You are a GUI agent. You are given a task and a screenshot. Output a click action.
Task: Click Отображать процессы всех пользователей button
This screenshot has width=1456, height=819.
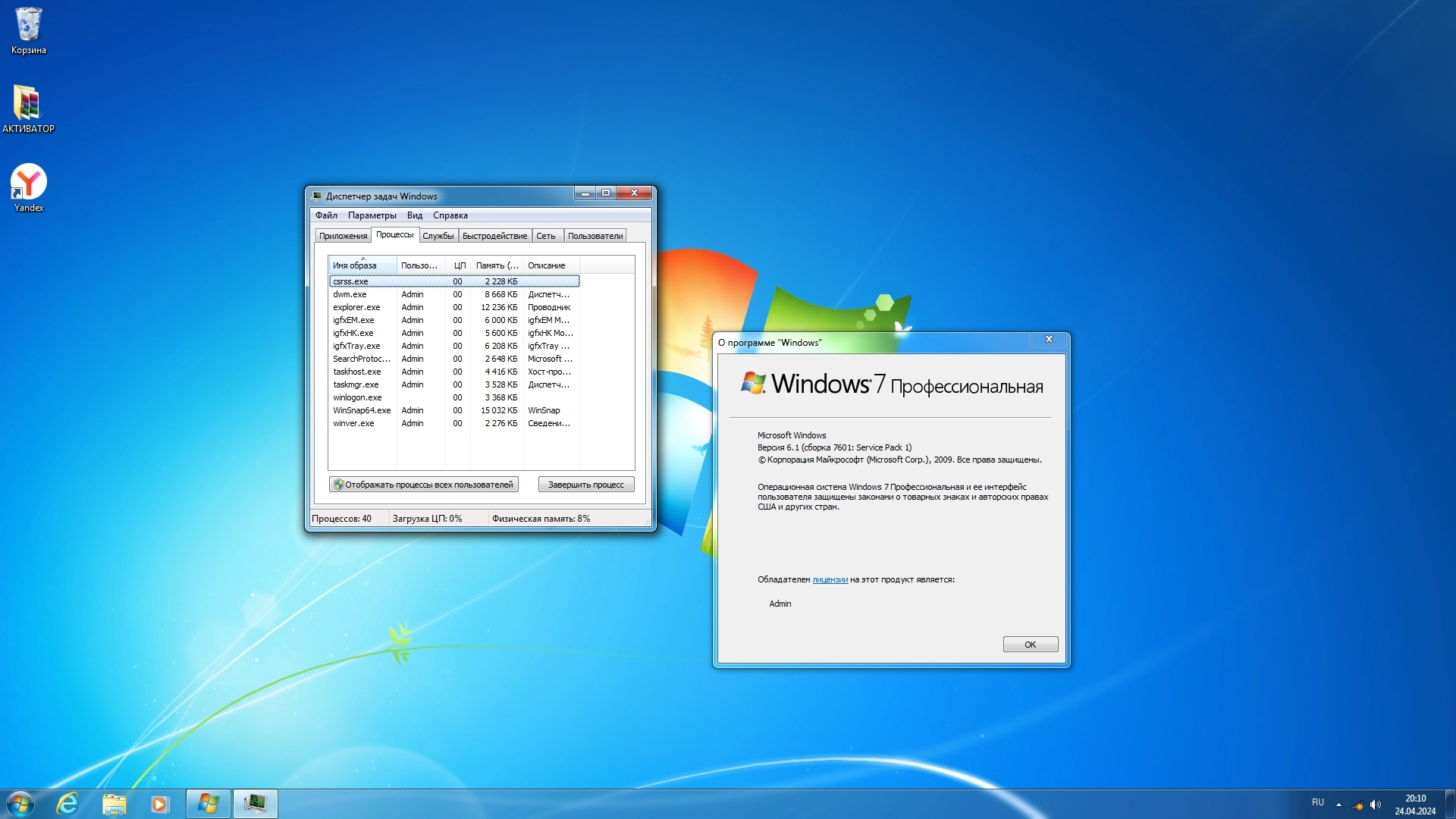(x=424, y=485)
